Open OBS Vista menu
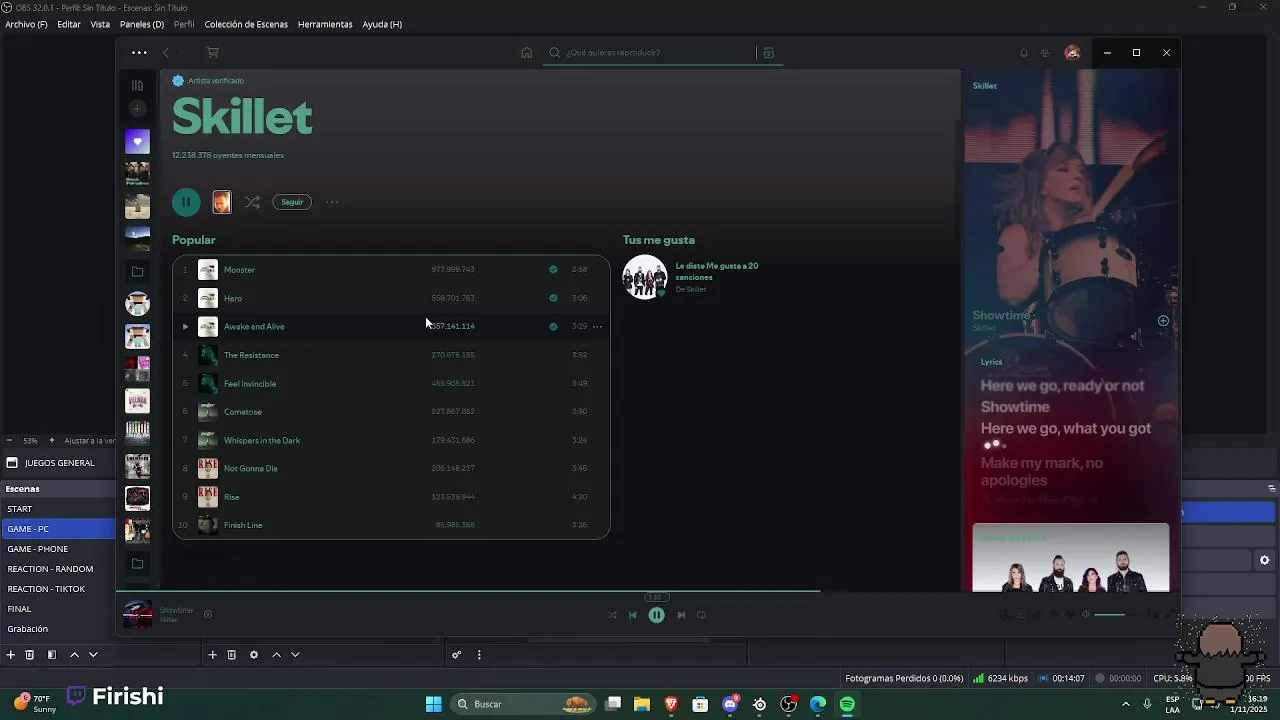Image resolution: width=1280 pixels, height=720 pixels. [100, 24]
